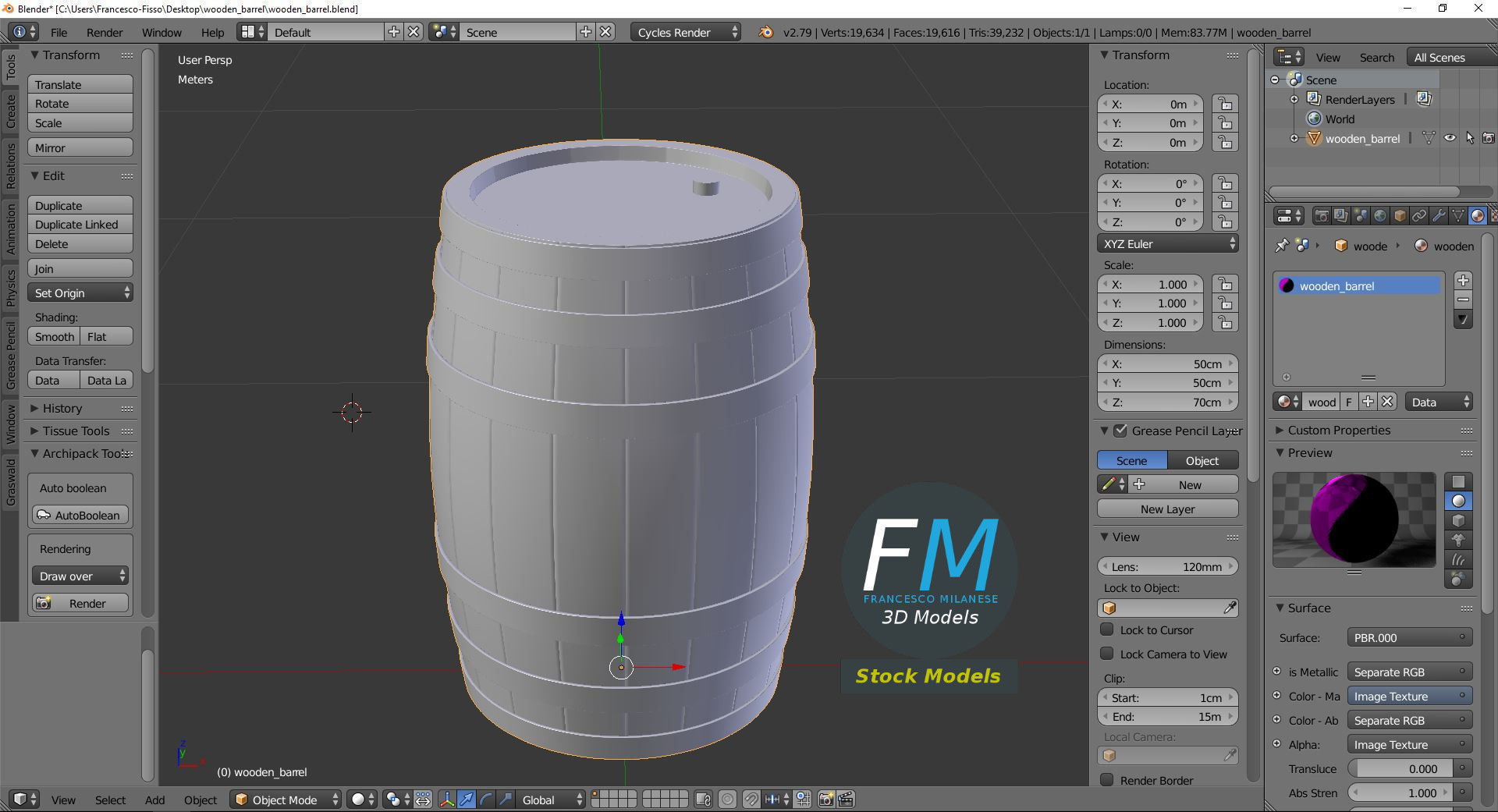Open the Constraints properties tab chain icon
The image size is (1498, 812).
[x=1419, y=216]
